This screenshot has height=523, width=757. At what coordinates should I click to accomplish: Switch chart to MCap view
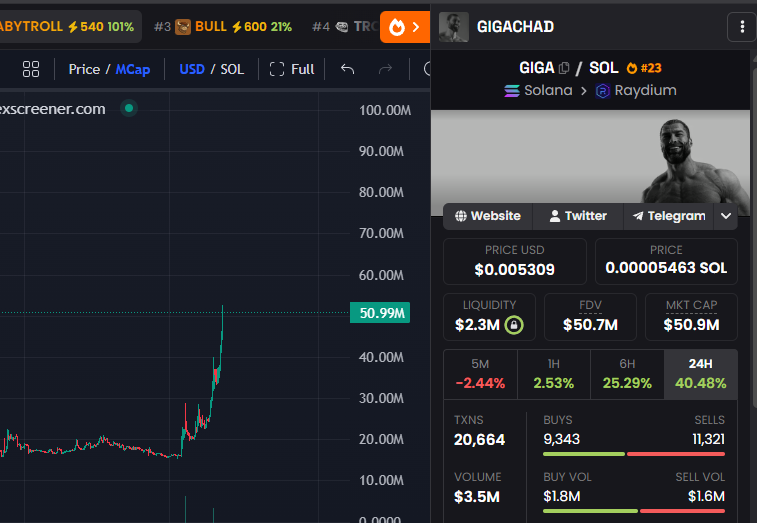133,70
